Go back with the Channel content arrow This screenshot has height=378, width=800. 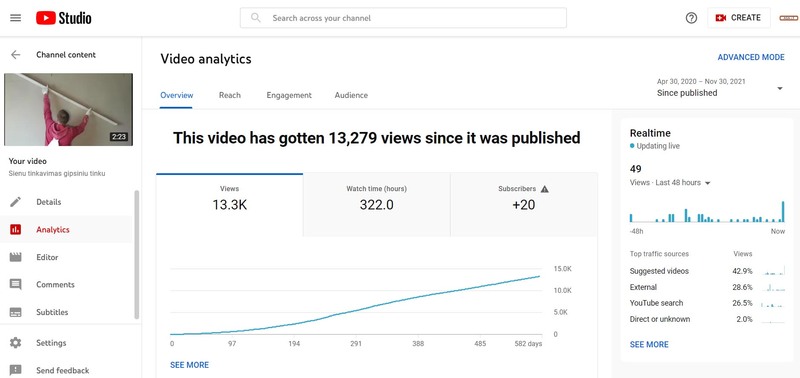16,55
